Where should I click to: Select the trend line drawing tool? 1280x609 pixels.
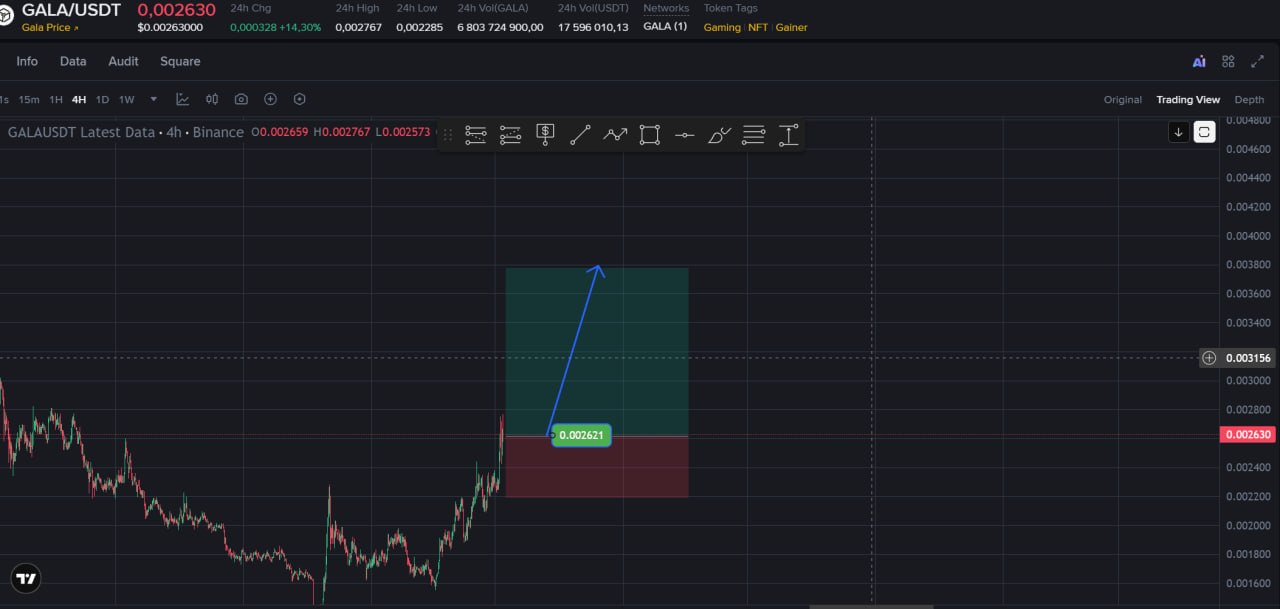tap(580, 135)
